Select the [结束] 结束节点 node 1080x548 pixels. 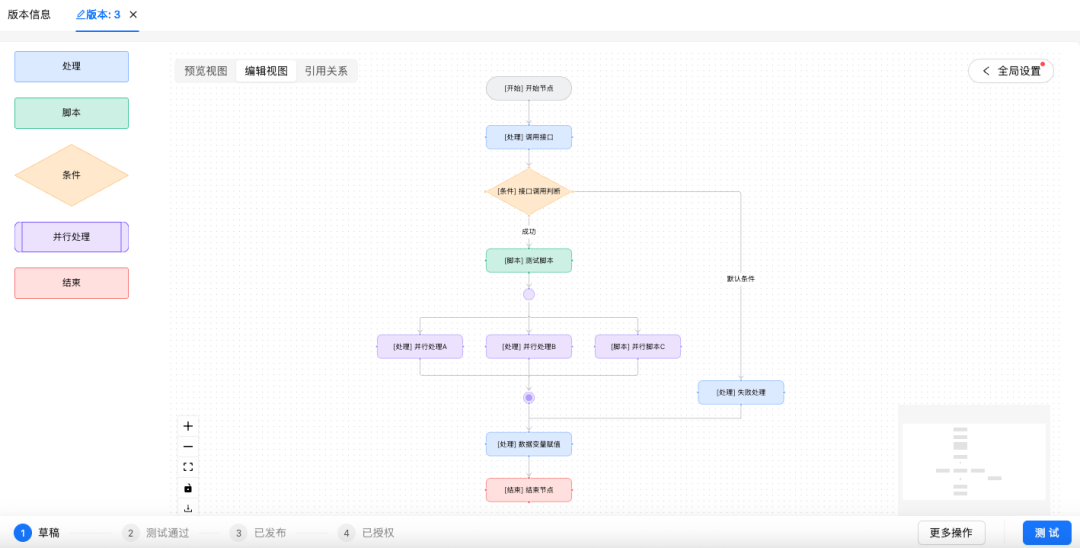[x=529, y=490]
